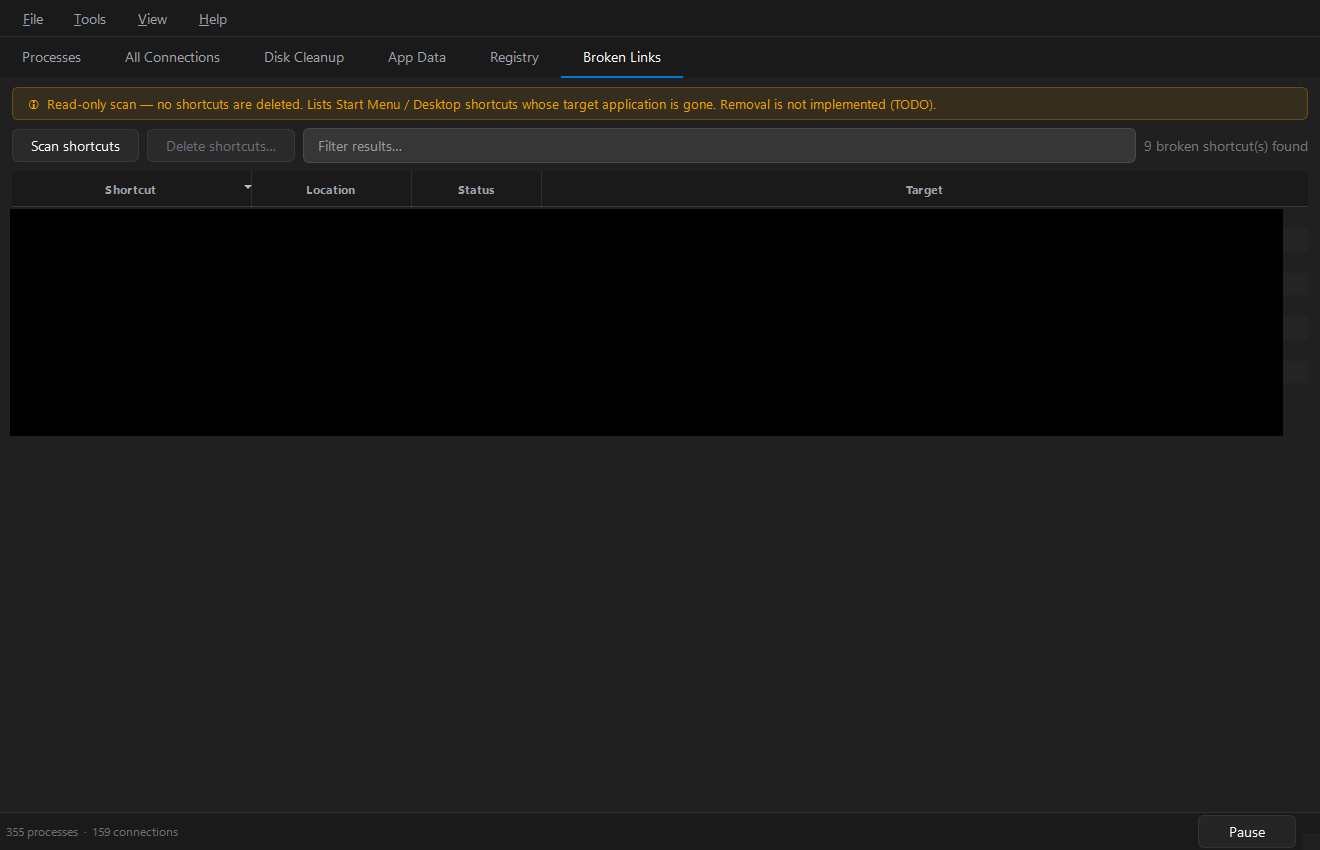Open the Help menu
Image resolution: width=1320 pixels, height=850 pixels.
click(x=213, y=19)
